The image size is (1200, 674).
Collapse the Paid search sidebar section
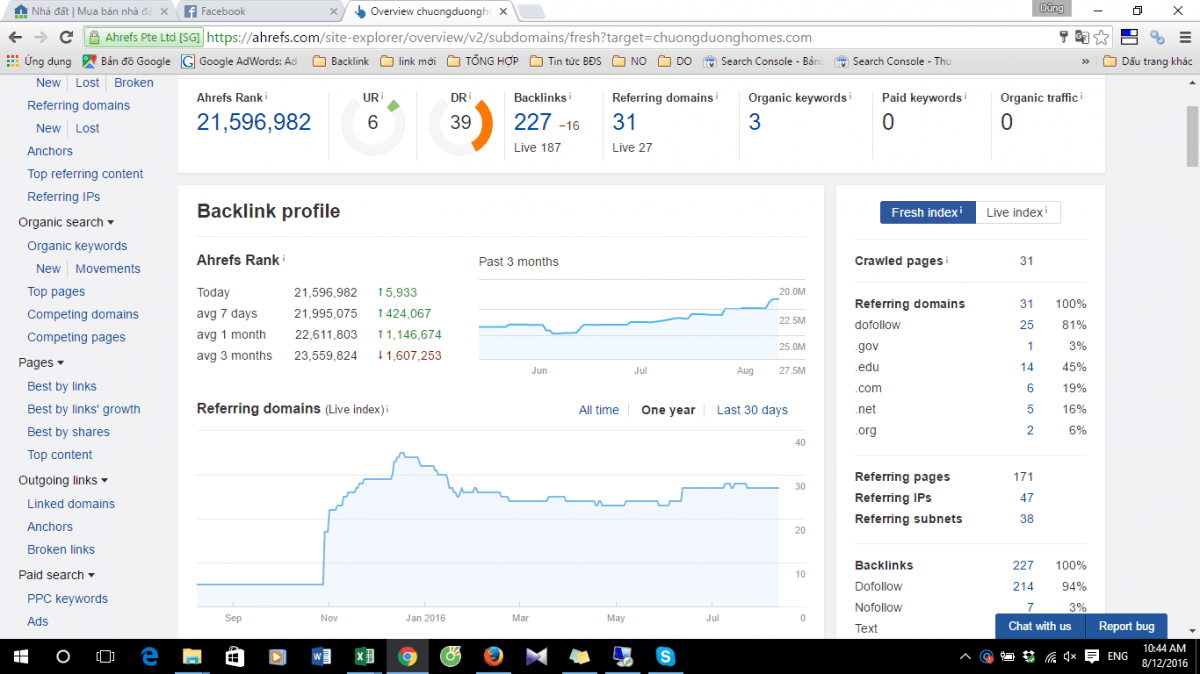56,575
